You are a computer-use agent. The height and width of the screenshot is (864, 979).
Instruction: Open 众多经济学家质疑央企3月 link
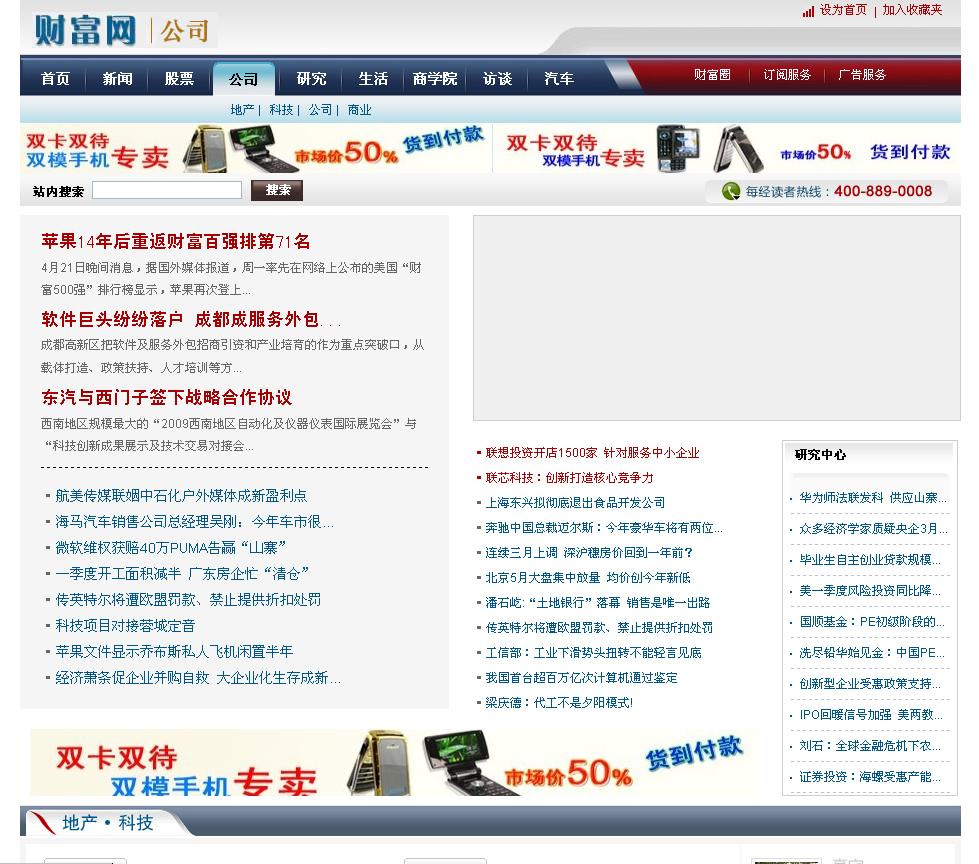(873, 529)
